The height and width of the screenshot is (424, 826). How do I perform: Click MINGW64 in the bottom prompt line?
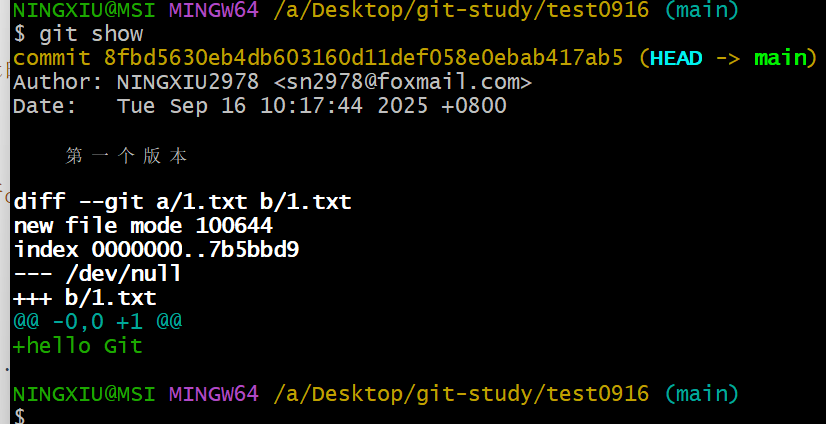coord(213,393)
